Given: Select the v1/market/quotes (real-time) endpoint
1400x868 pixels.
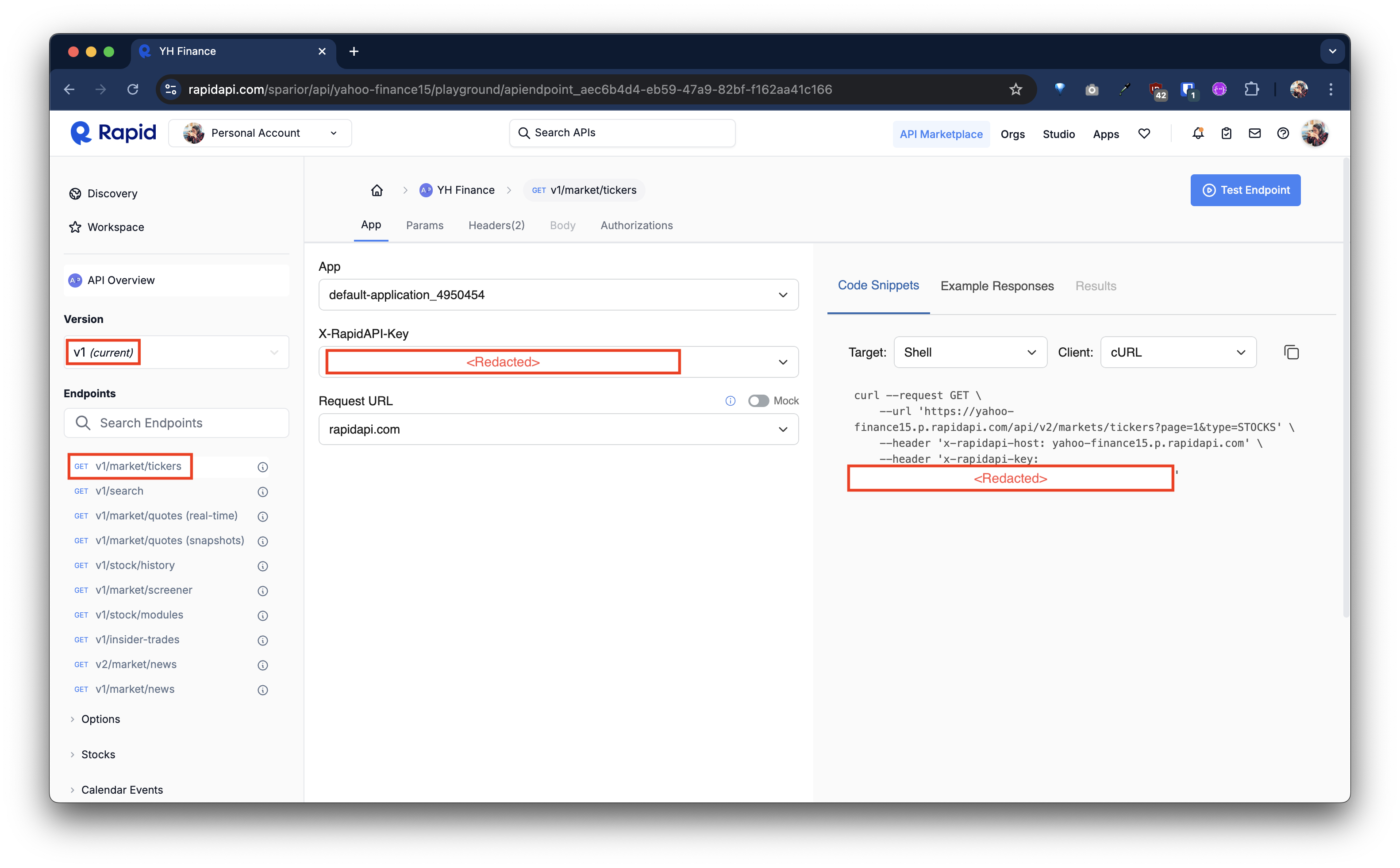Looking at the screenshot, I should (x=166, y=515).
